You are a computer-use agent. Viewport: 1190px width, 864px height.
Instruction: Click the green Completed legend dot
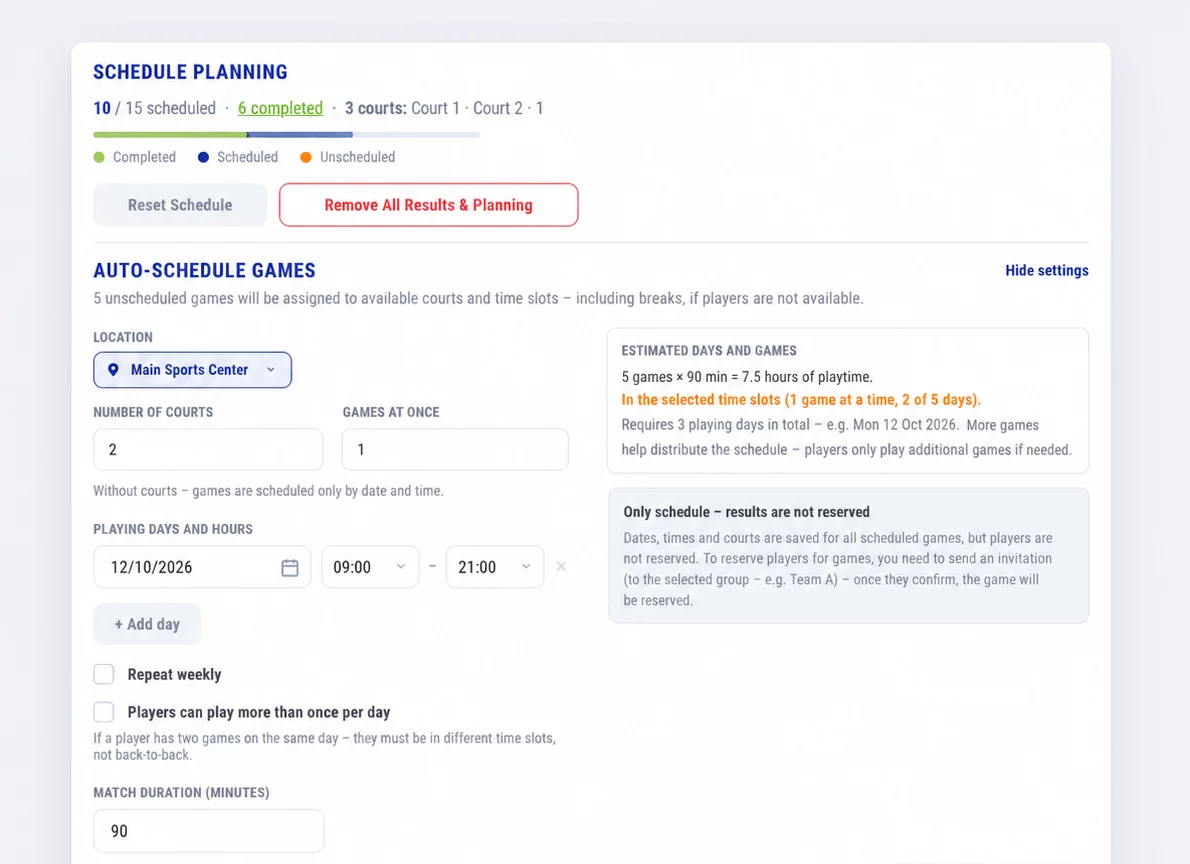(x=99, y=157)
